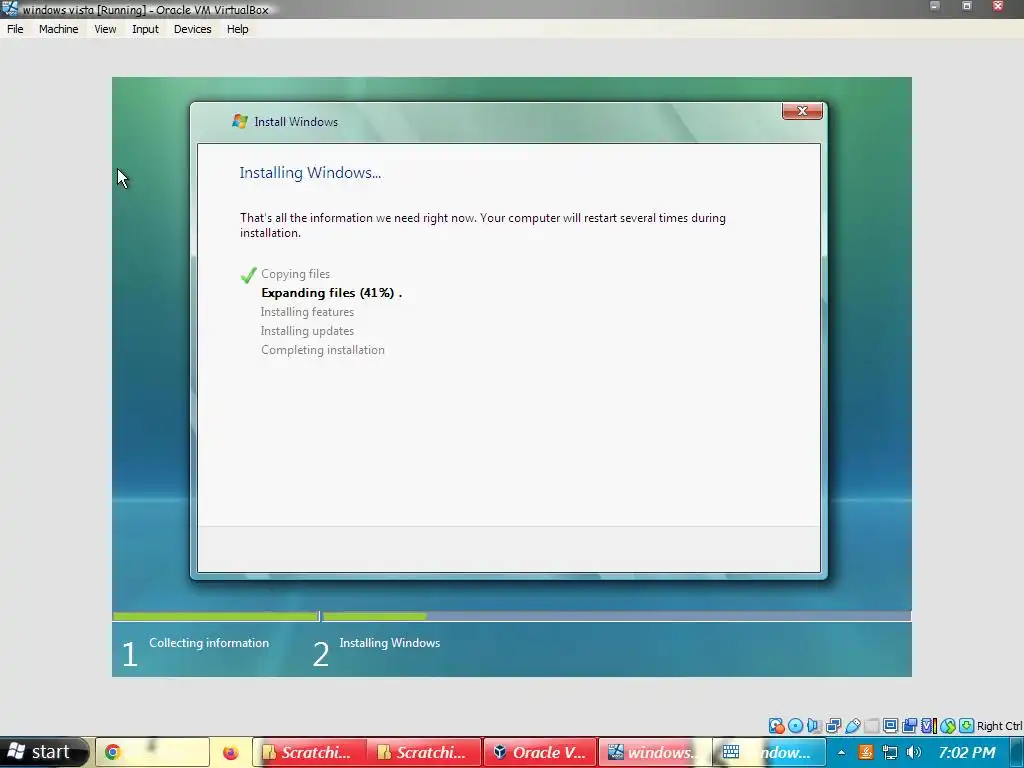Maximize the VirtualBox window
Screen dimensions: 1024x768
click(967, 7)
